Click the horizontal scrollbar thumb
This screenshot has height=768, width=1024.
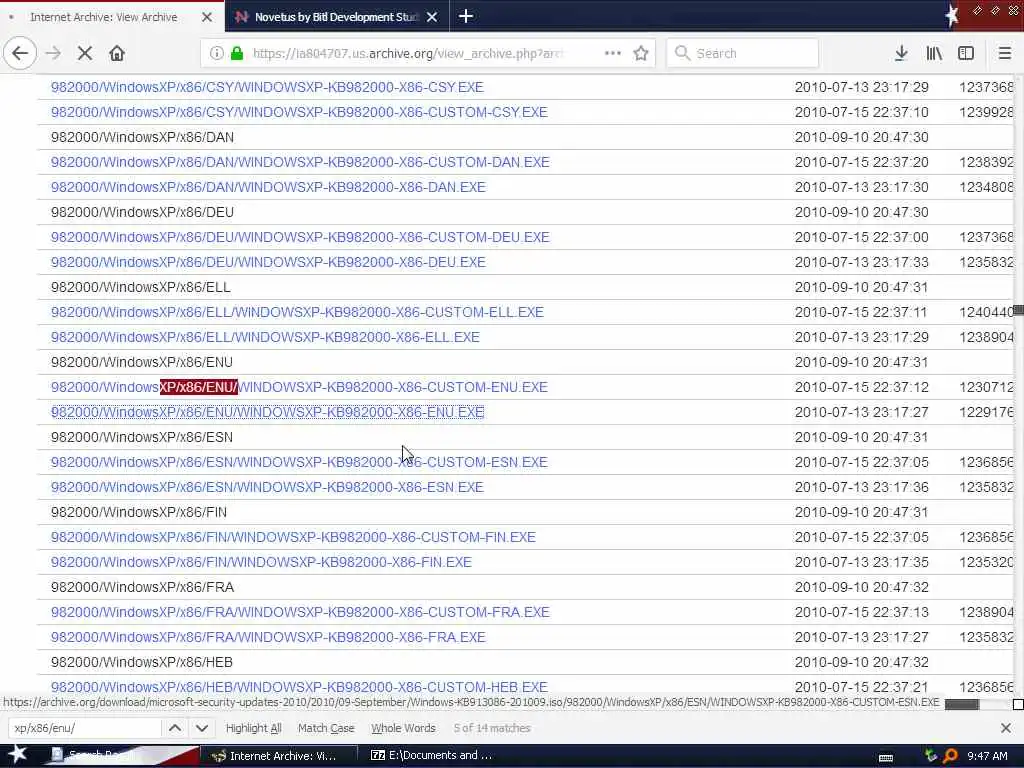tap(962, 704)
